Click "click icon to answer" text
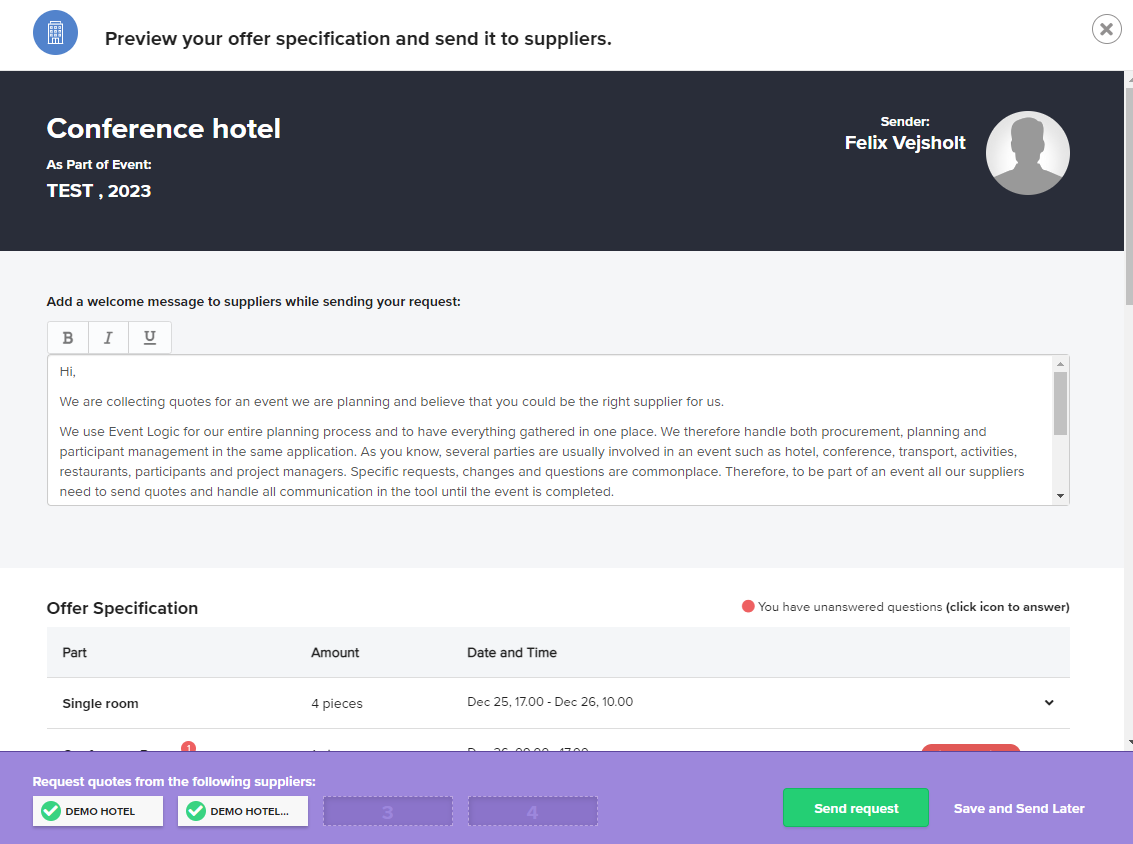Viewport: 1133px width, 844px height. (x=1007, y=607)
